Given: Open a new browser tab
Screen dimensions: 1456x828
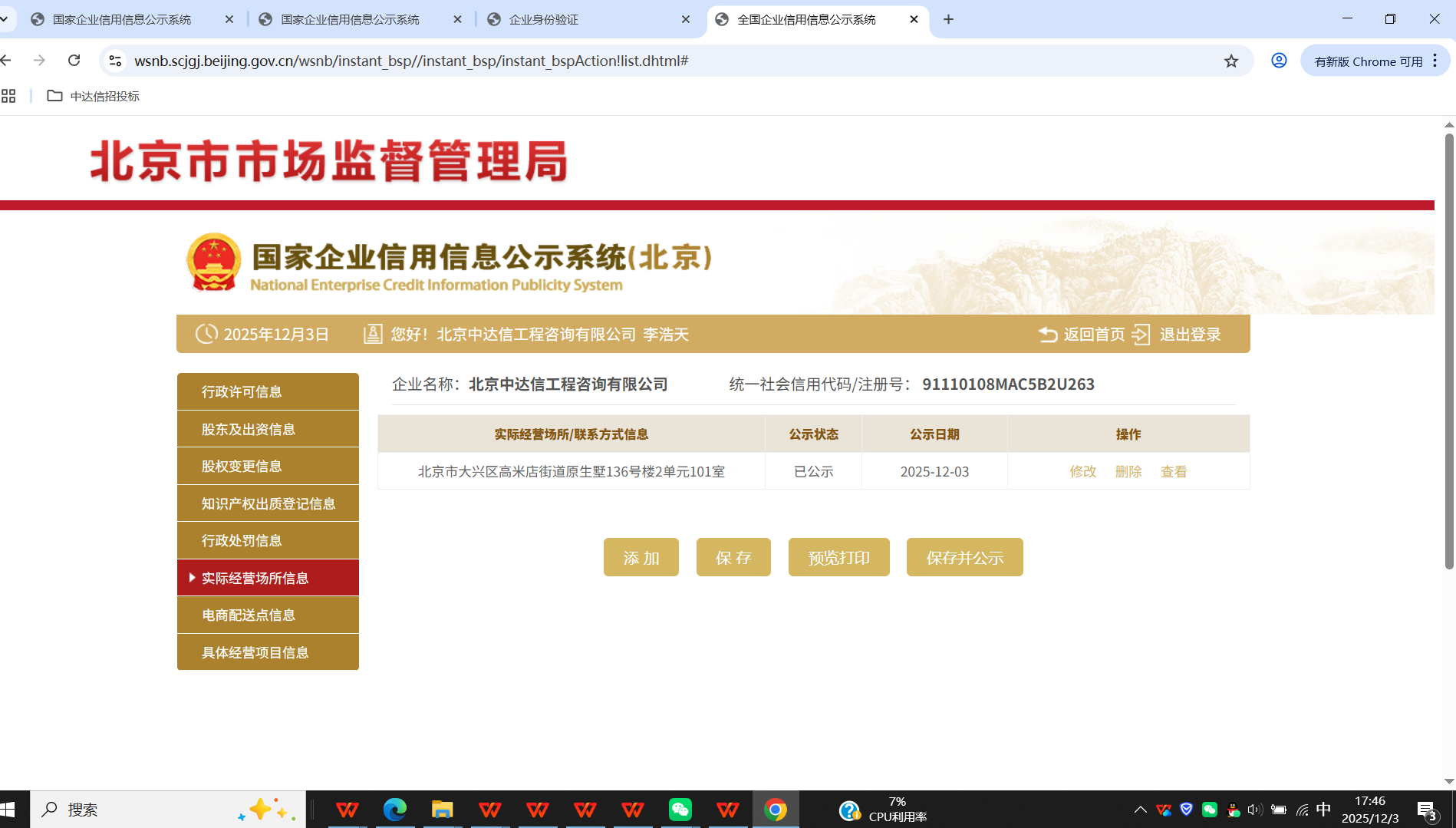Looking at the screenshot, I should 949,19.
